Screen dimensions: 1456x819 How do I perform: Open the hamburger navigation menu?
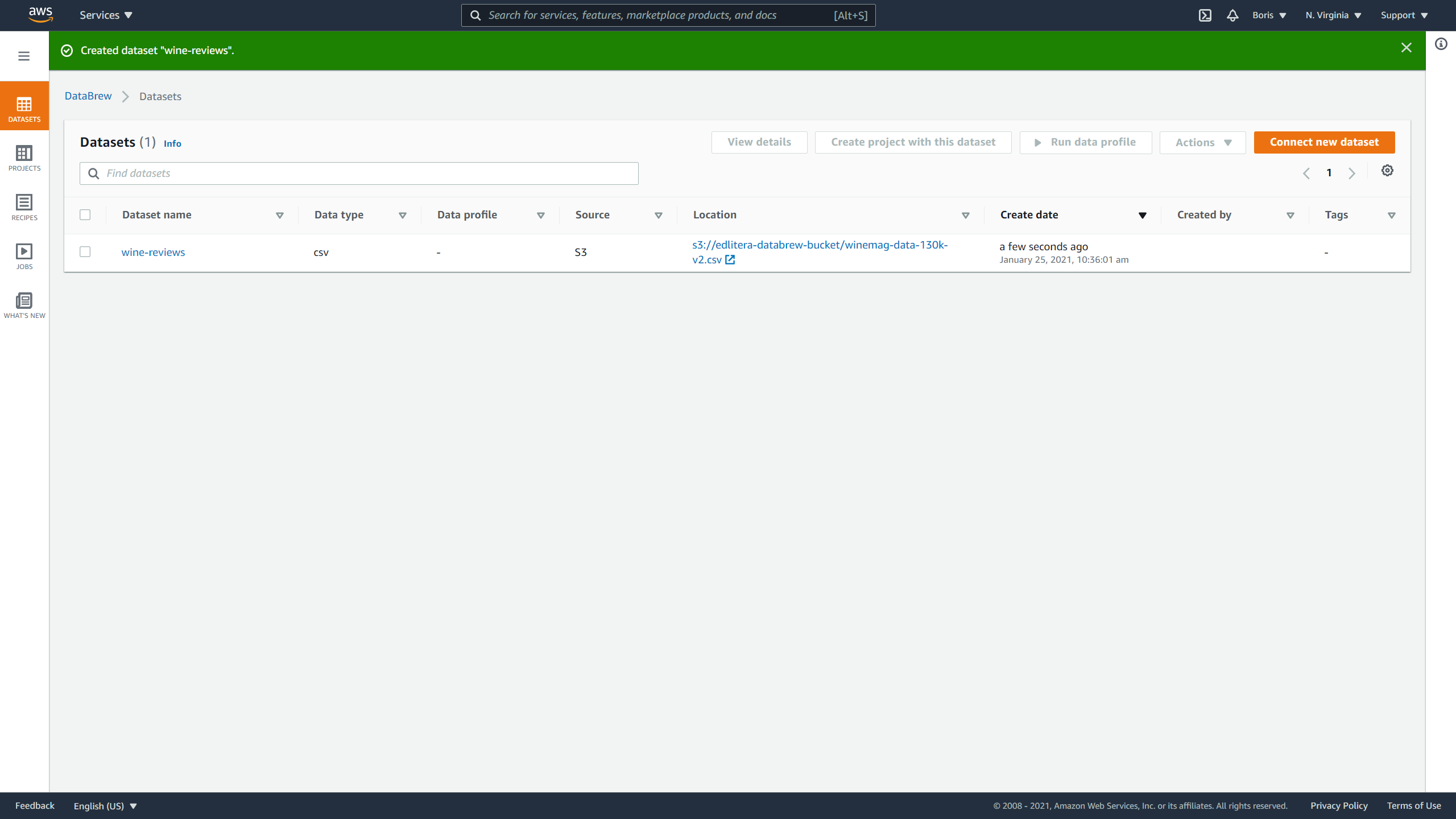point(24,56)
